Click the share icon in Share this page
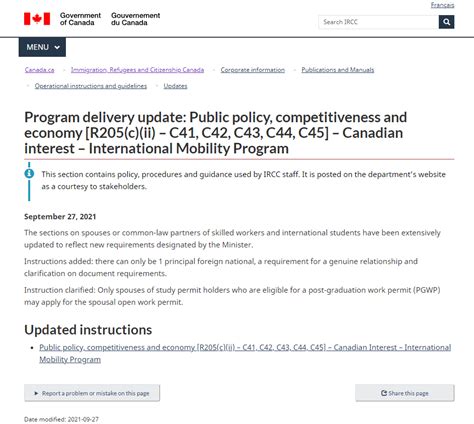Screen dimensions: 474x424 click(384, 393)
